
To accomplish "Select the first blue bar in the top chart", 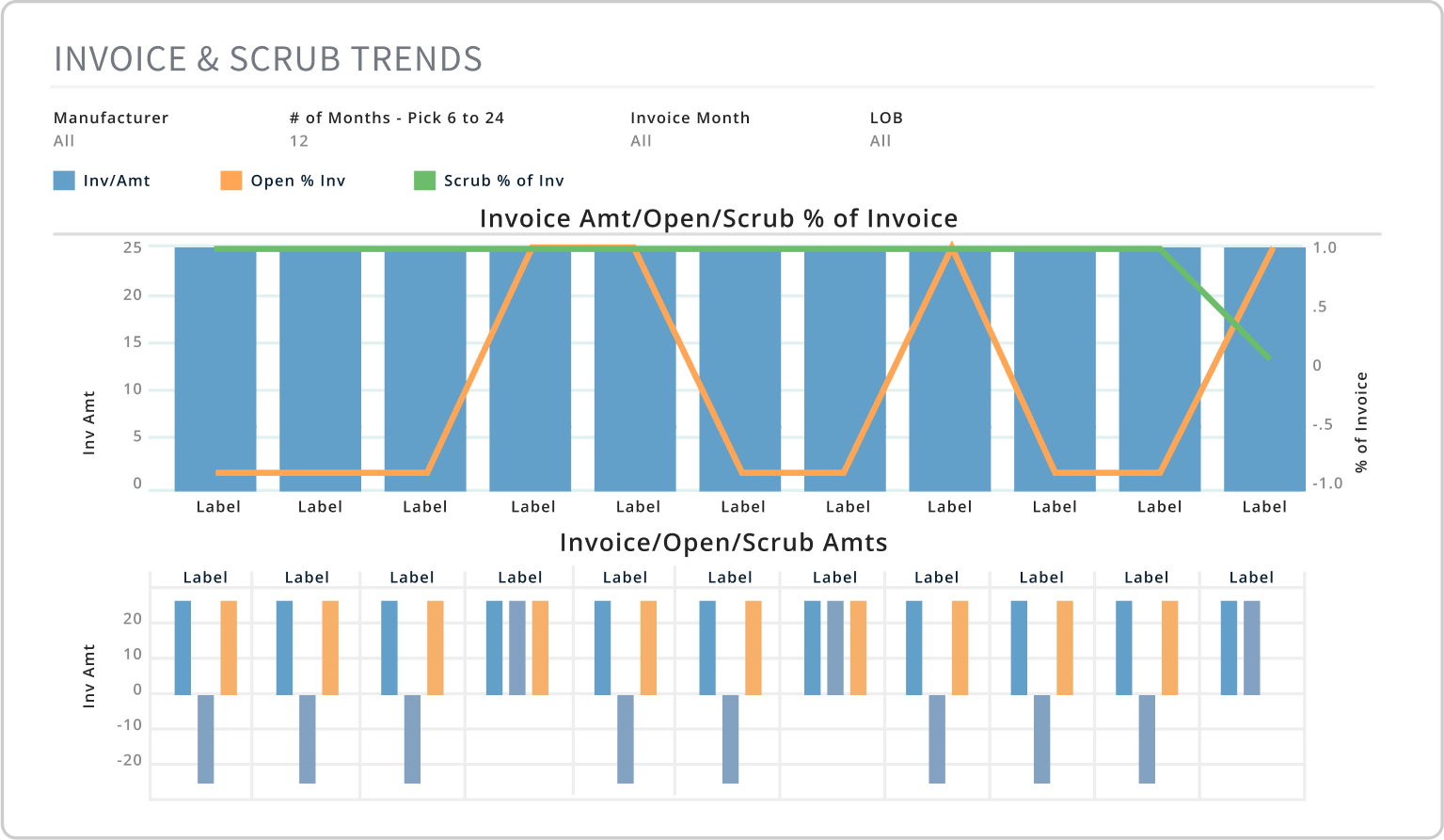I will (215, 376).
